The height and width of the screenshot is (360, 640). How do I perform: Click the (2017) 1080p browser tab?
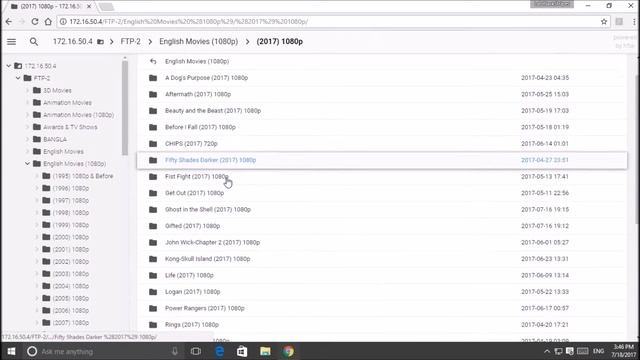click(51, 7)
